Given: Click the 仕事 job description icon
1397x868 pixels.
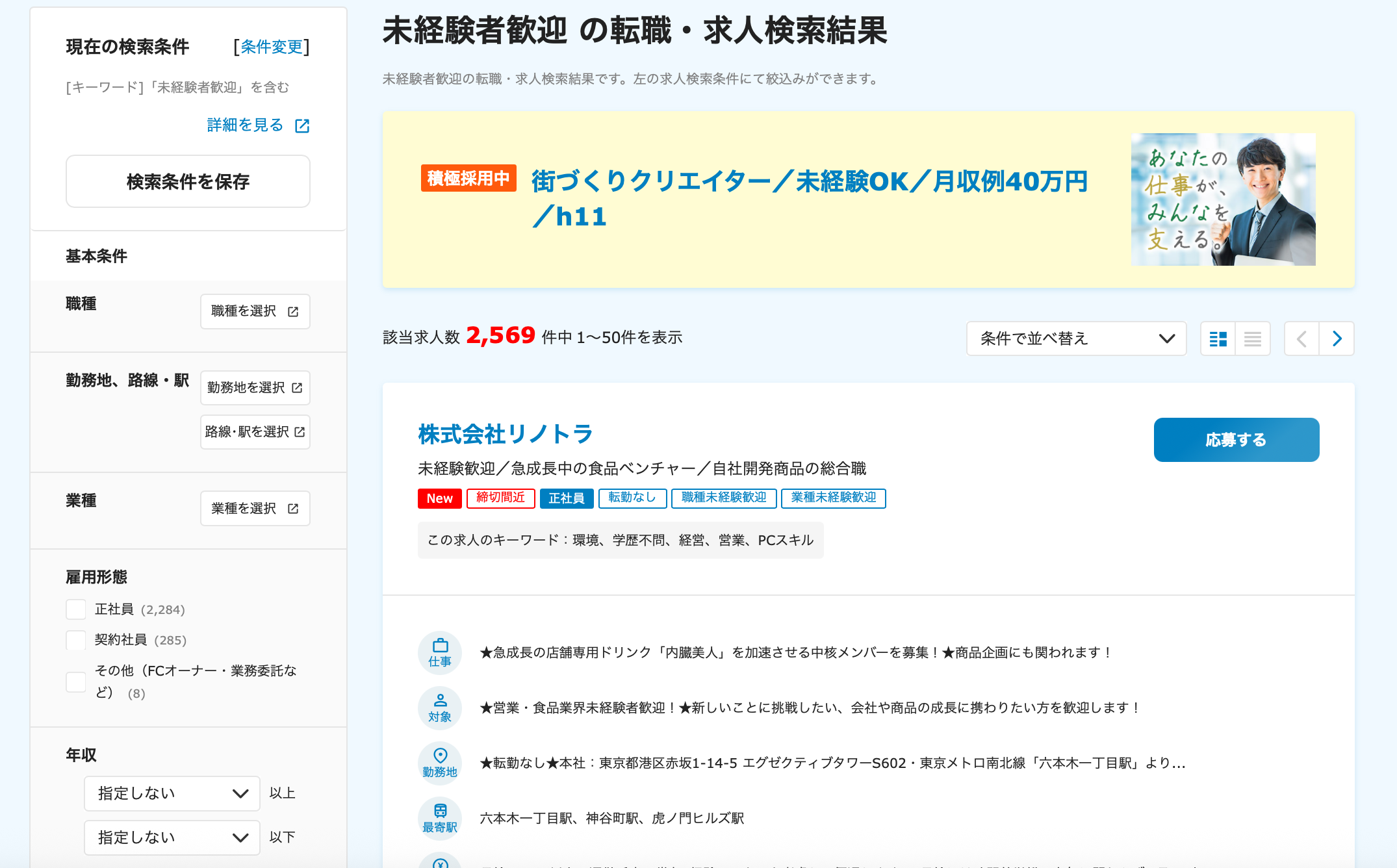Looking at the screenshot, I should click(x=440, y=653).
